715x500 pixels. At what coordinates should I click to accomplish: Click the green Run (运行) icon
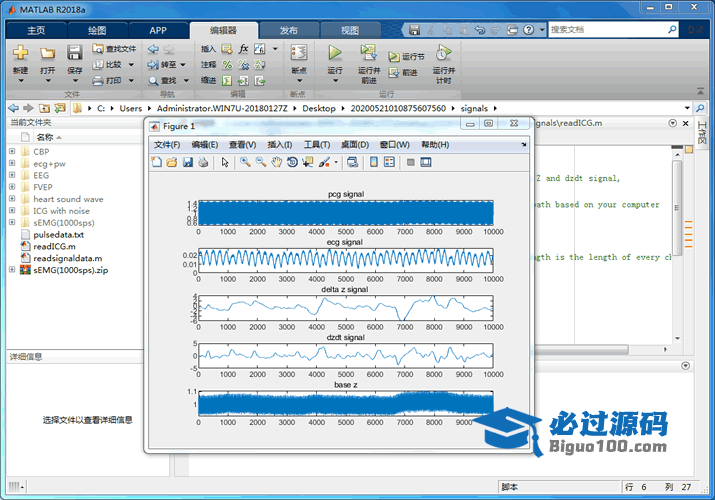(335, 52)
